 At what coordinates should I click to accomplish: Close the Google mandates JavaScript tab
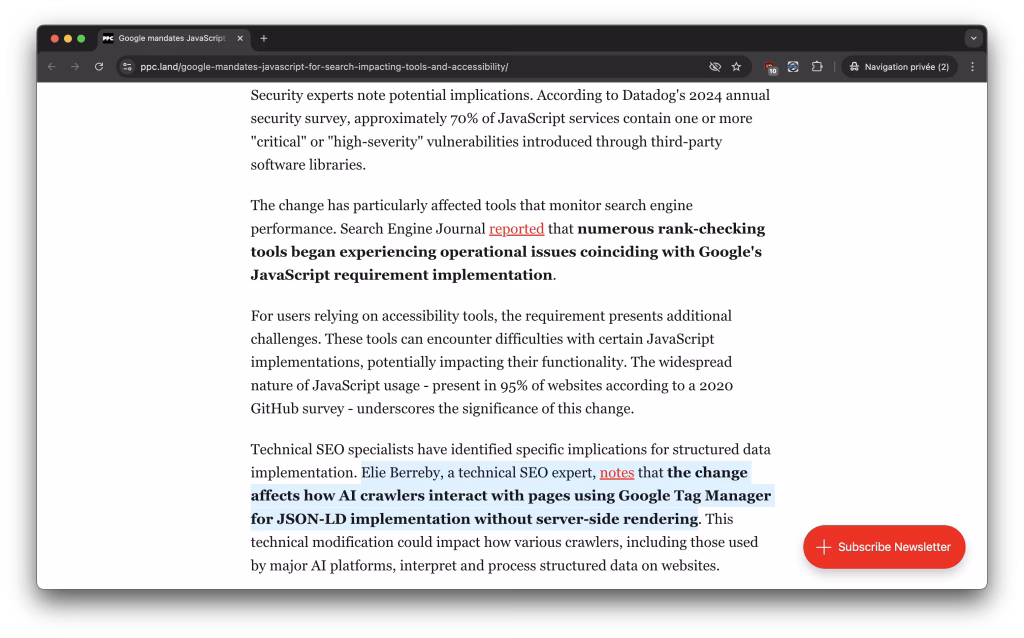click(x=240, y=38)
